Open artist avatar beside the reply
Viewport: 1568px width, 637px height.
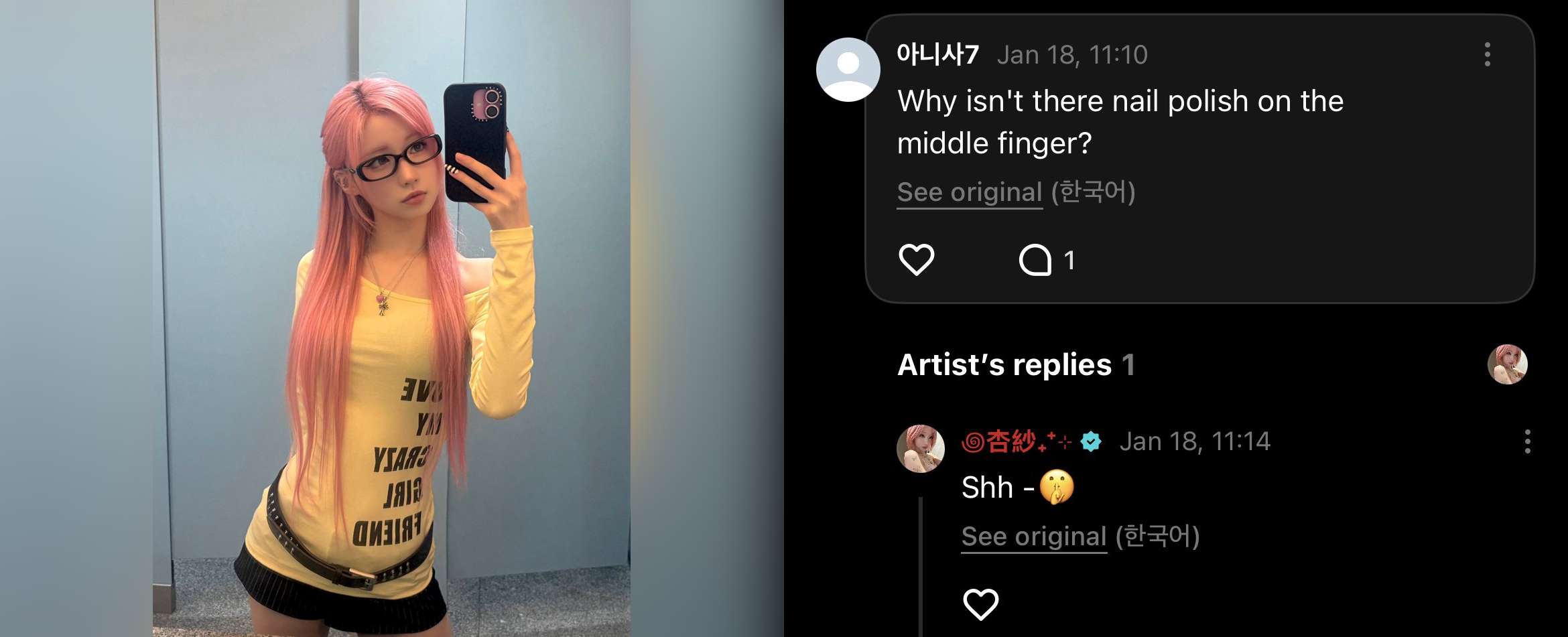pos(921,448)
